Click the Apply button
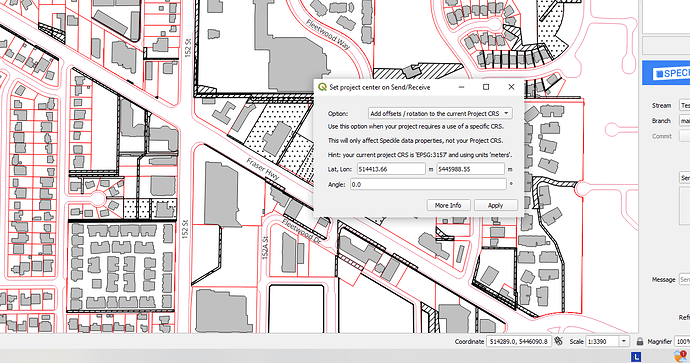This screenshot has height=363, width=690. [495, 205]
